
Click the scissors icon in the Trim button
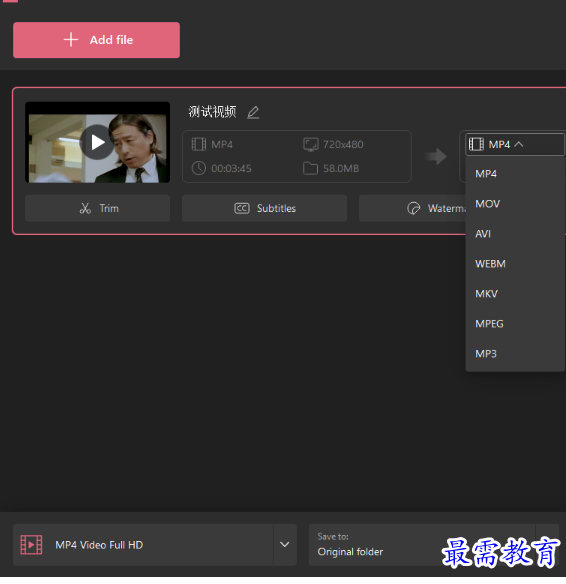(x=85, y=208)
